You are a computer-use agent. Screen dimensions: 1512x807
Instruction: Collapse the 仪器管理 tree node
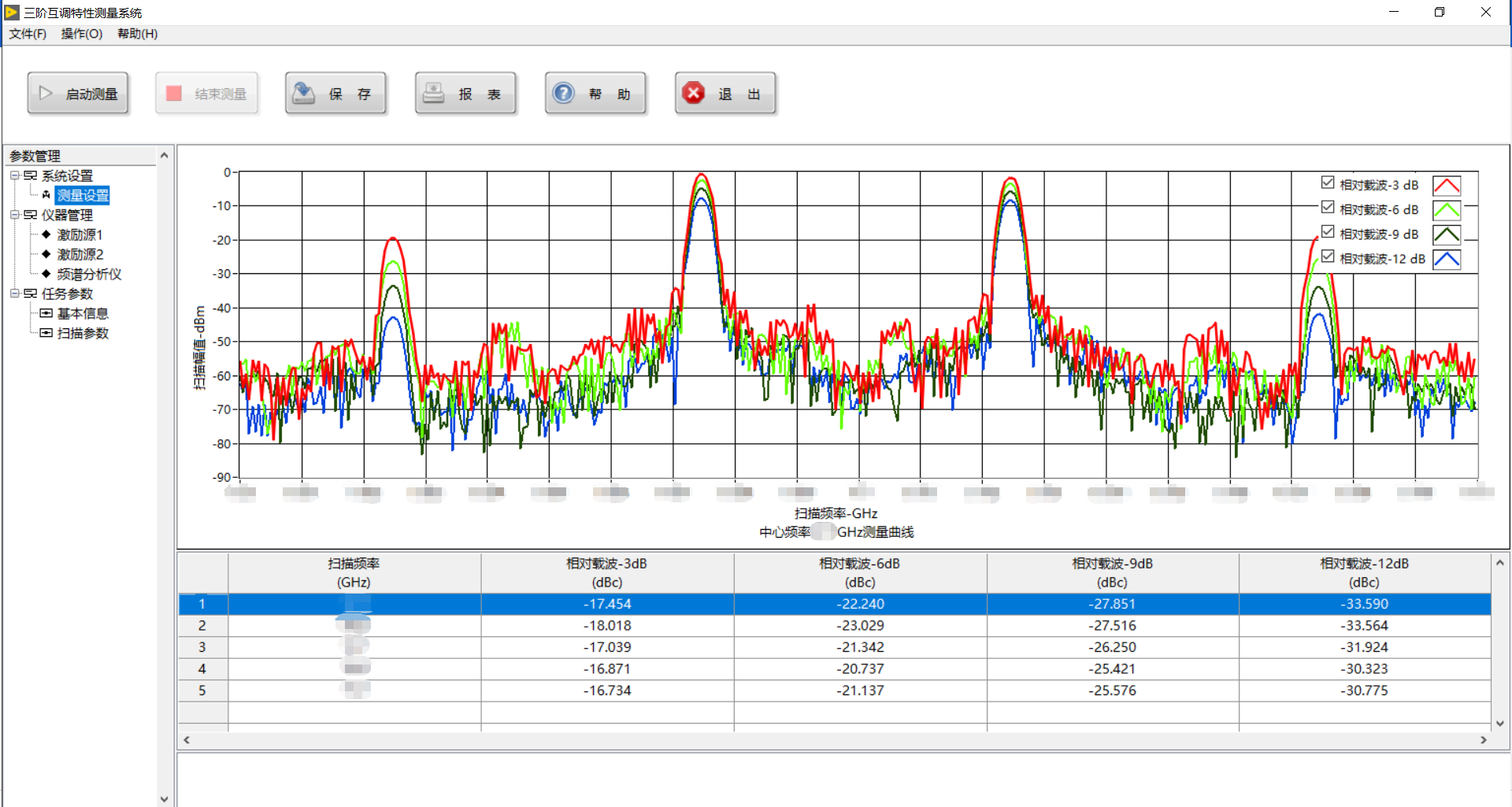(x=14, y=215)
